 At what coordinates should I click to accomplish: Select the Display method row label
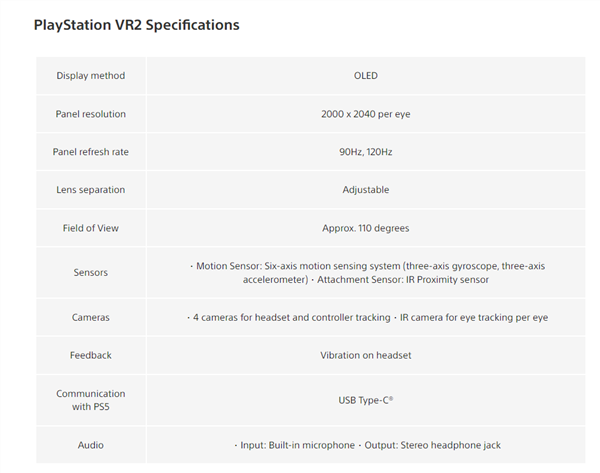click(x=90, y=76)
